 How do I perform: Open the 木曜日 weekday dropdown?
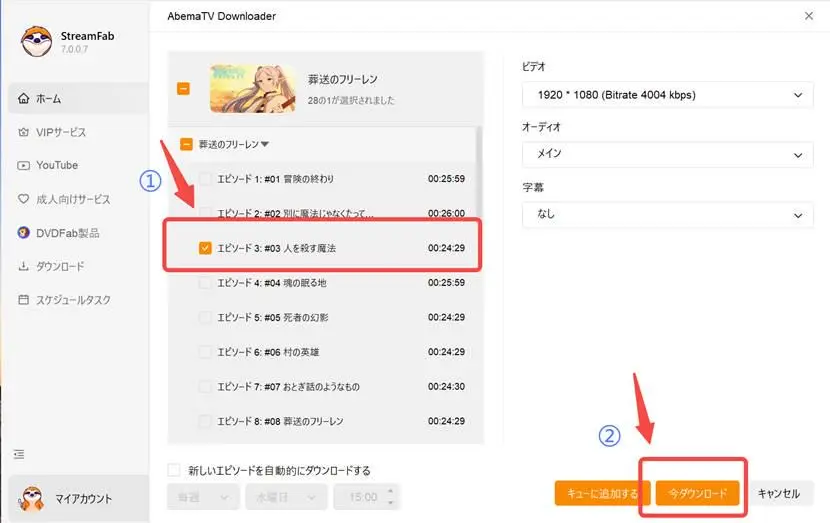(286, 497)
